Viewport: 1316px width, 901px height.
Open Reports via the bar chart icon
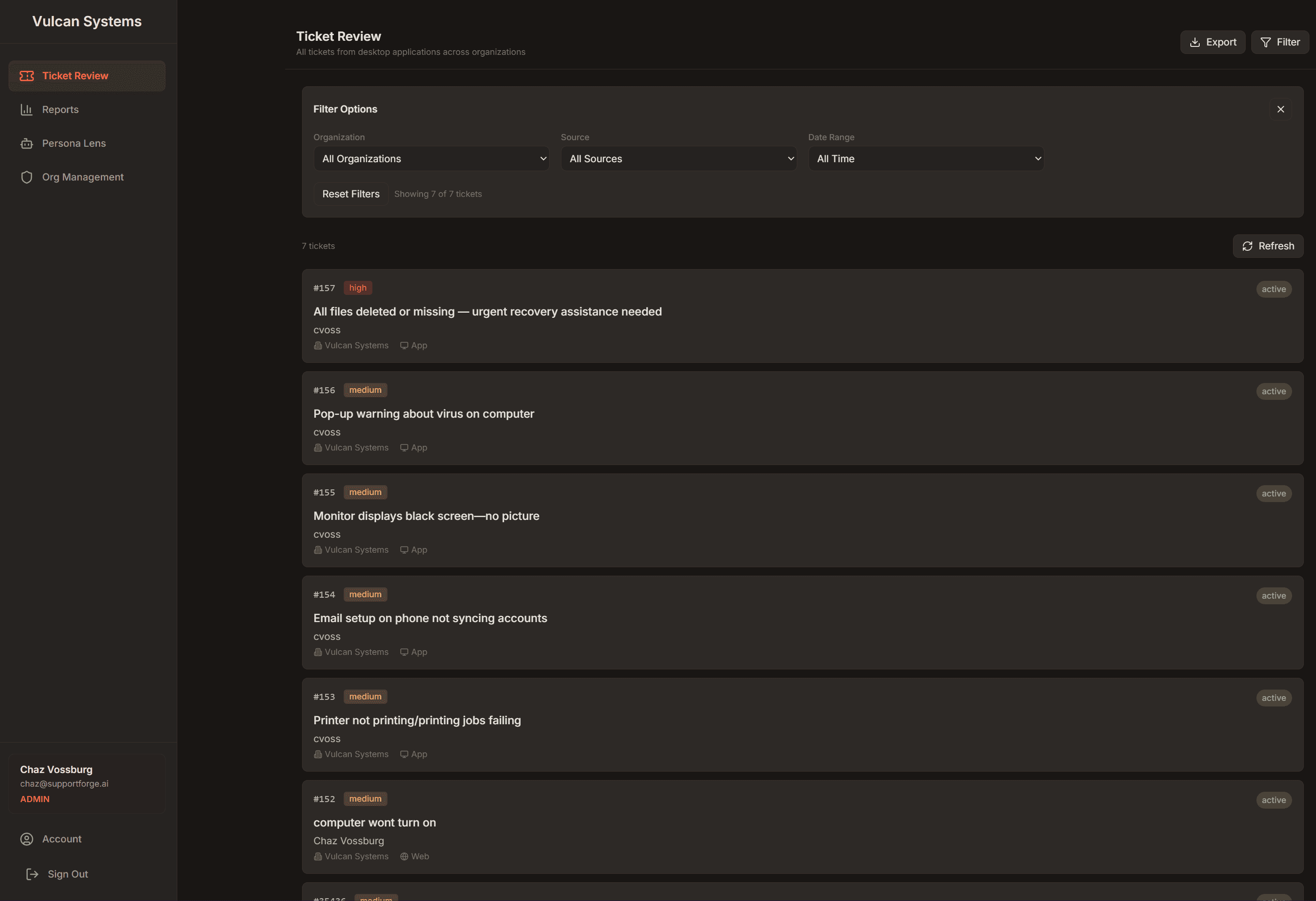click(27, 109)
